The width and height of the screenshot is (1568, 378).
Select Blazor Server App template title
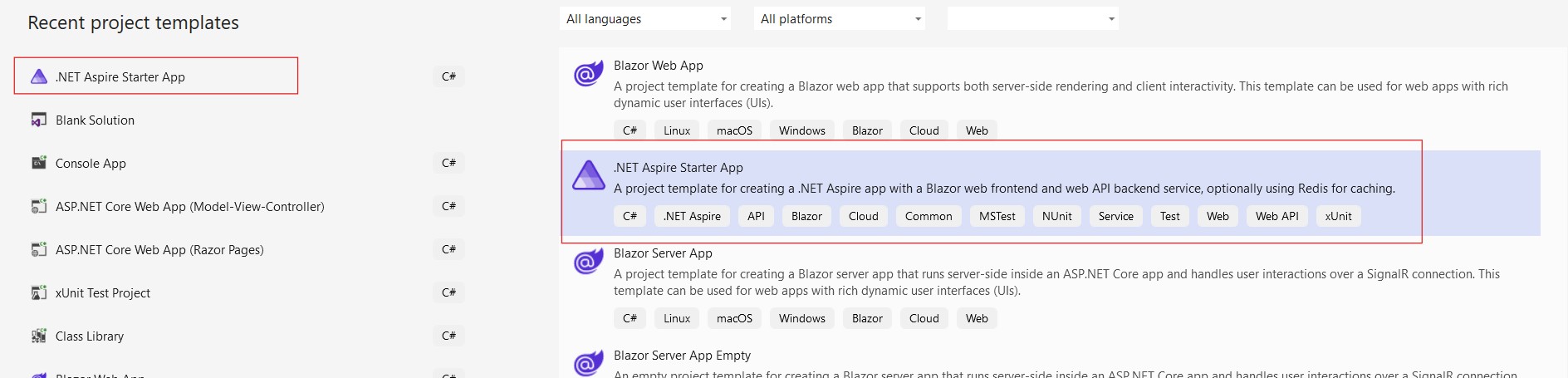tap(663, 253)
